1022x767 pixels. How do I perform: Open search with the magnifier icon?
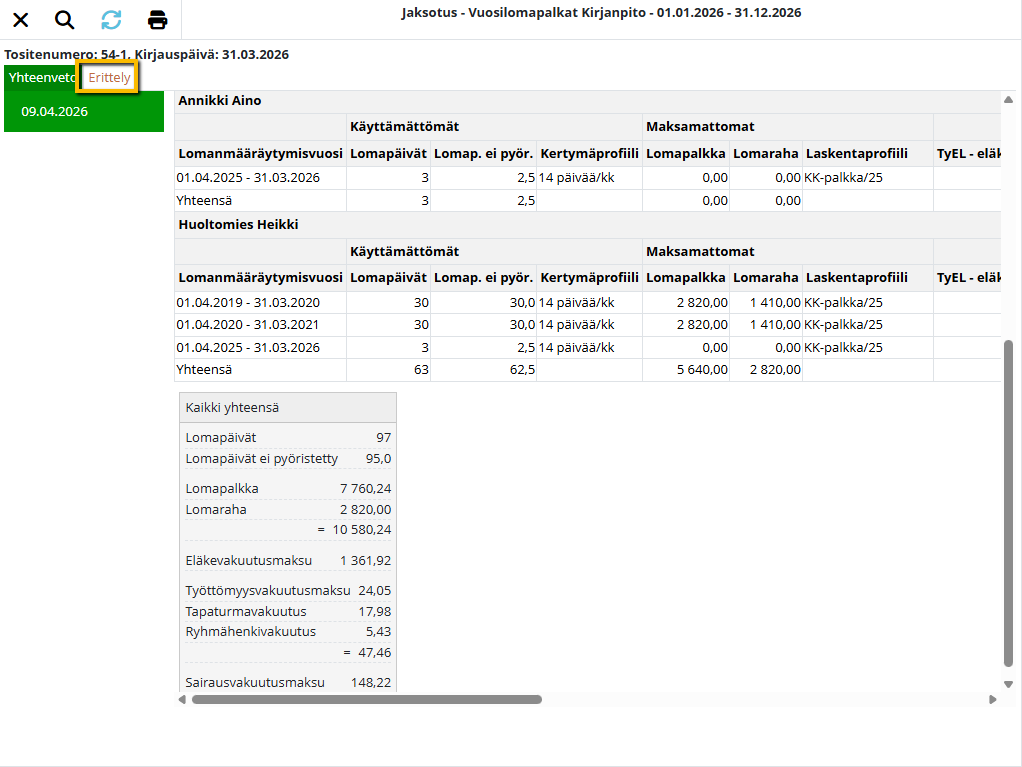tap(65, 20)
